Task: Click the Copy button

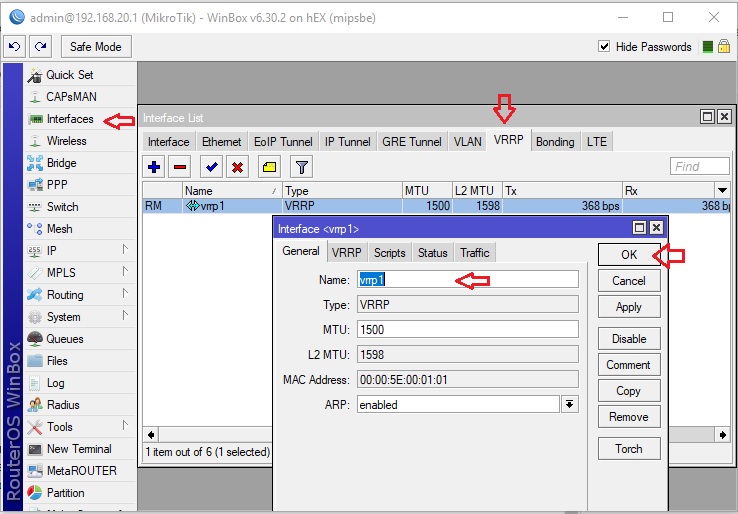Action: (x=629, y=391)
